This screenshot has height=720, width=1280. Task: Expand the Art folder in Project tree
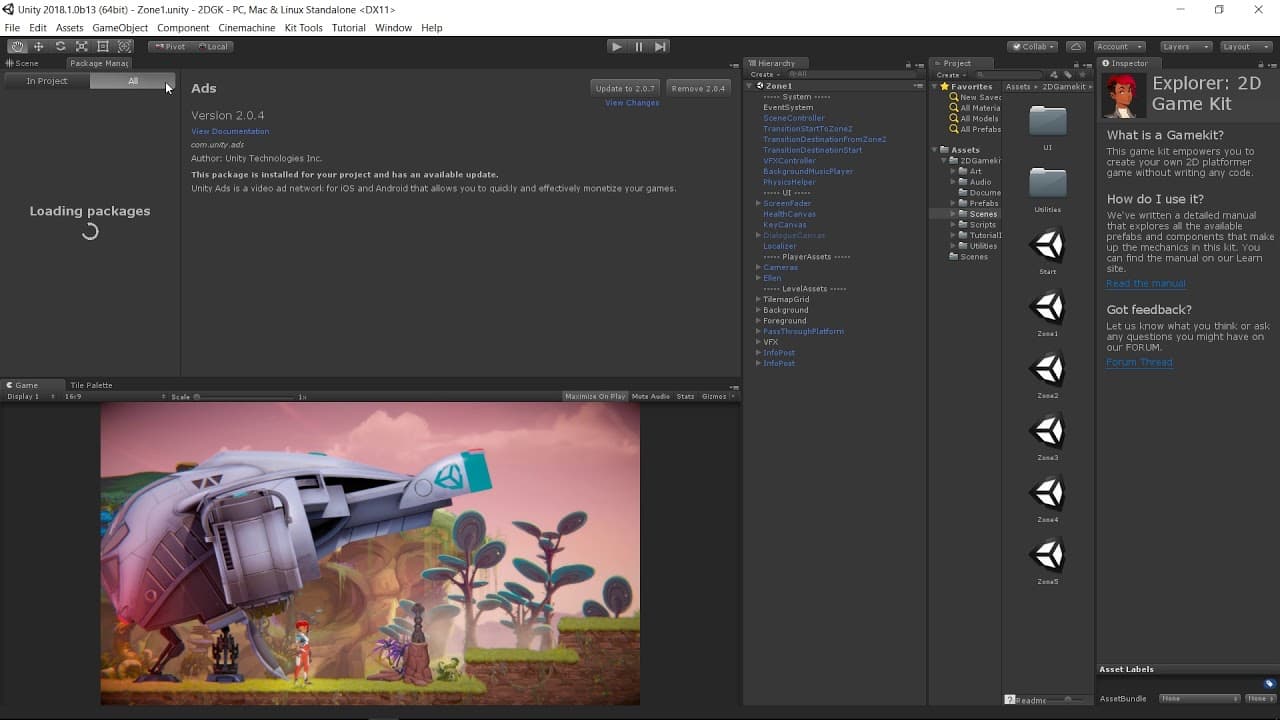pyautogui.click(x=954, y=171)
